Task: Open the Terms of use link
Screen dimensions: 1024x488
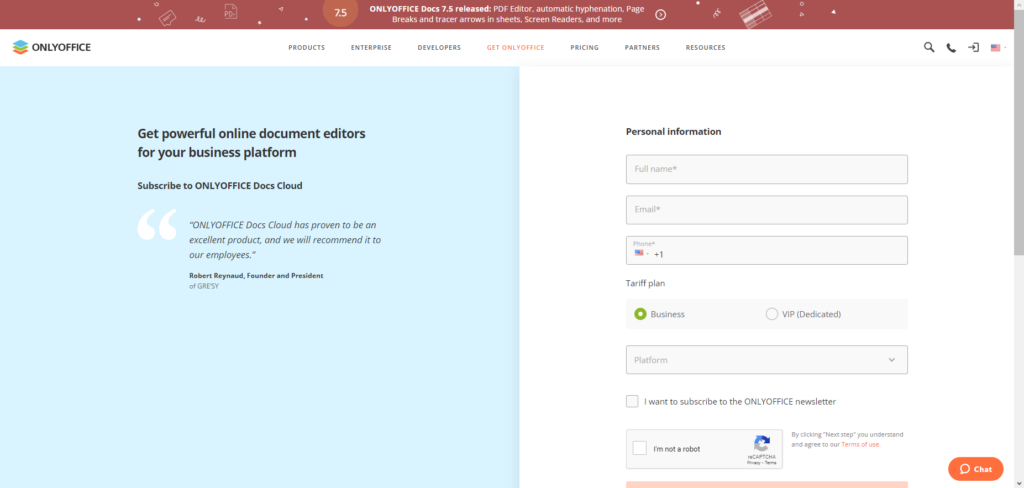Action: point(860,444)
